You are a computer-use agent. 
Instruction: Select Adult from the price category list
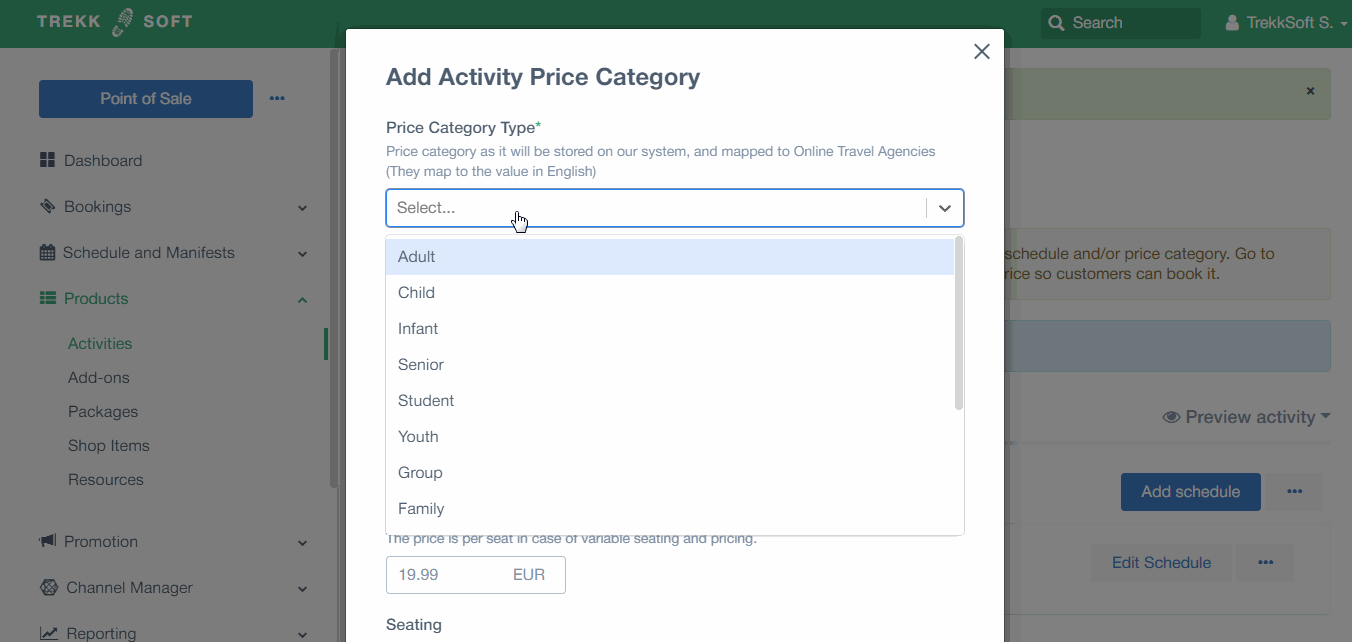pyautogui.click(x=416, y=256)
